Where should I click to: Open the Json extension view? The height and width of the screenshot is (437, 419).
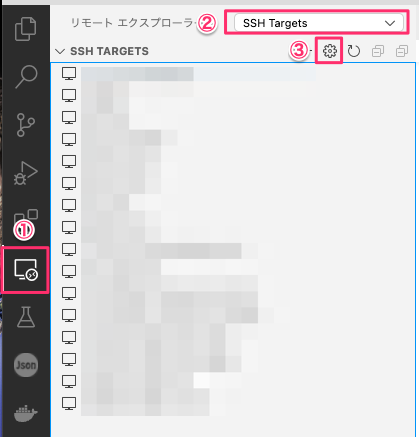click(26, 365)
